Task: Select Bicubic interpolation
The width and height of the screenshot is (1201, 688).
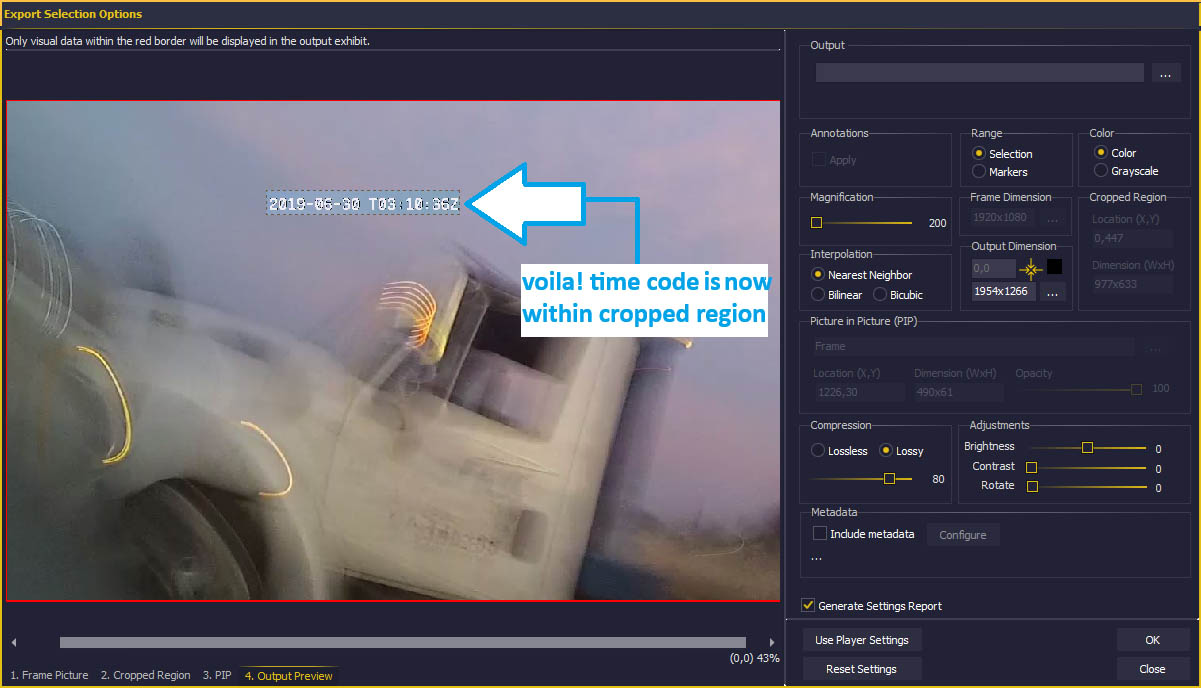Action: [898, 295]
